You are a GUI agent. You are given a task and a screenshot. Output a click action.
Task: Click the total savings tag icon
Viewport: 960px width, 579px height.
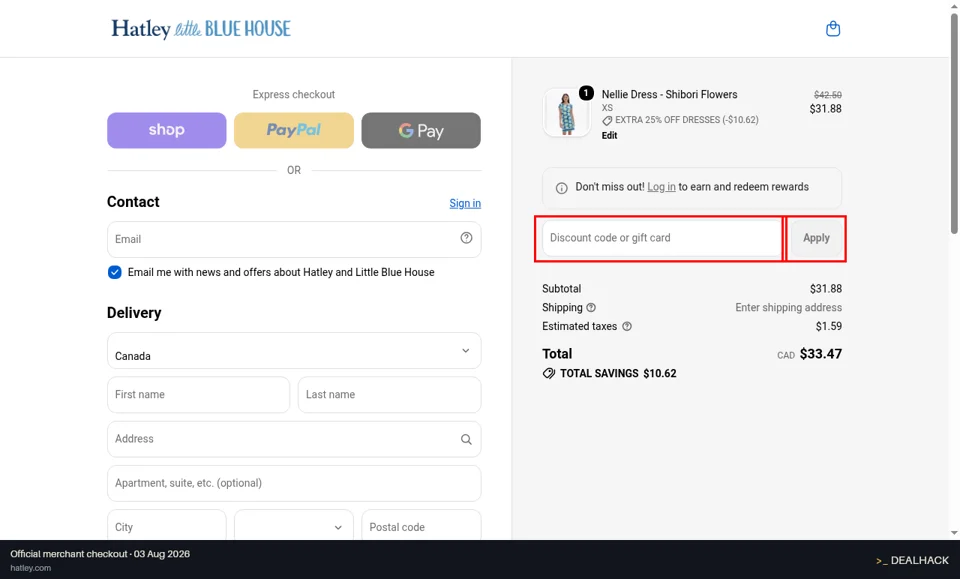tap(549, 373)
